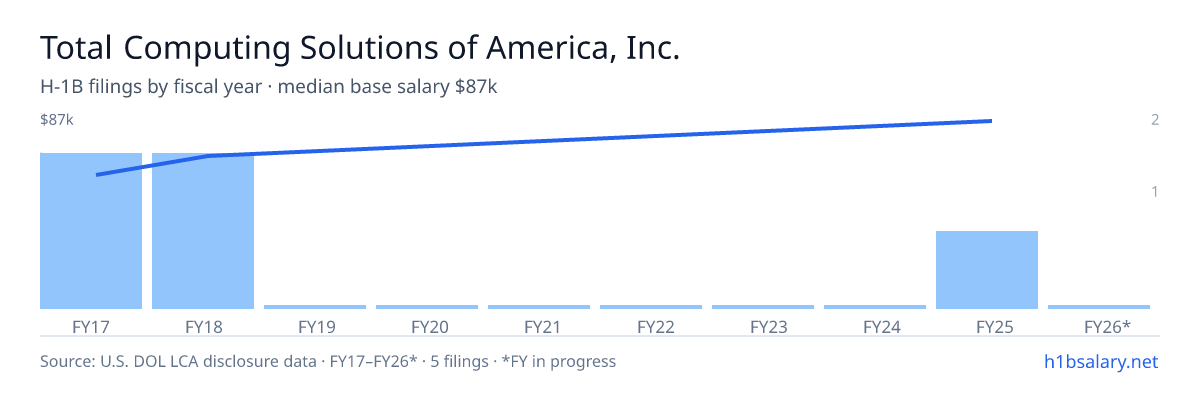Viewport: 1200px width, 400px height.
Task: Click the right axis value 2
Action: (1155, 120)
